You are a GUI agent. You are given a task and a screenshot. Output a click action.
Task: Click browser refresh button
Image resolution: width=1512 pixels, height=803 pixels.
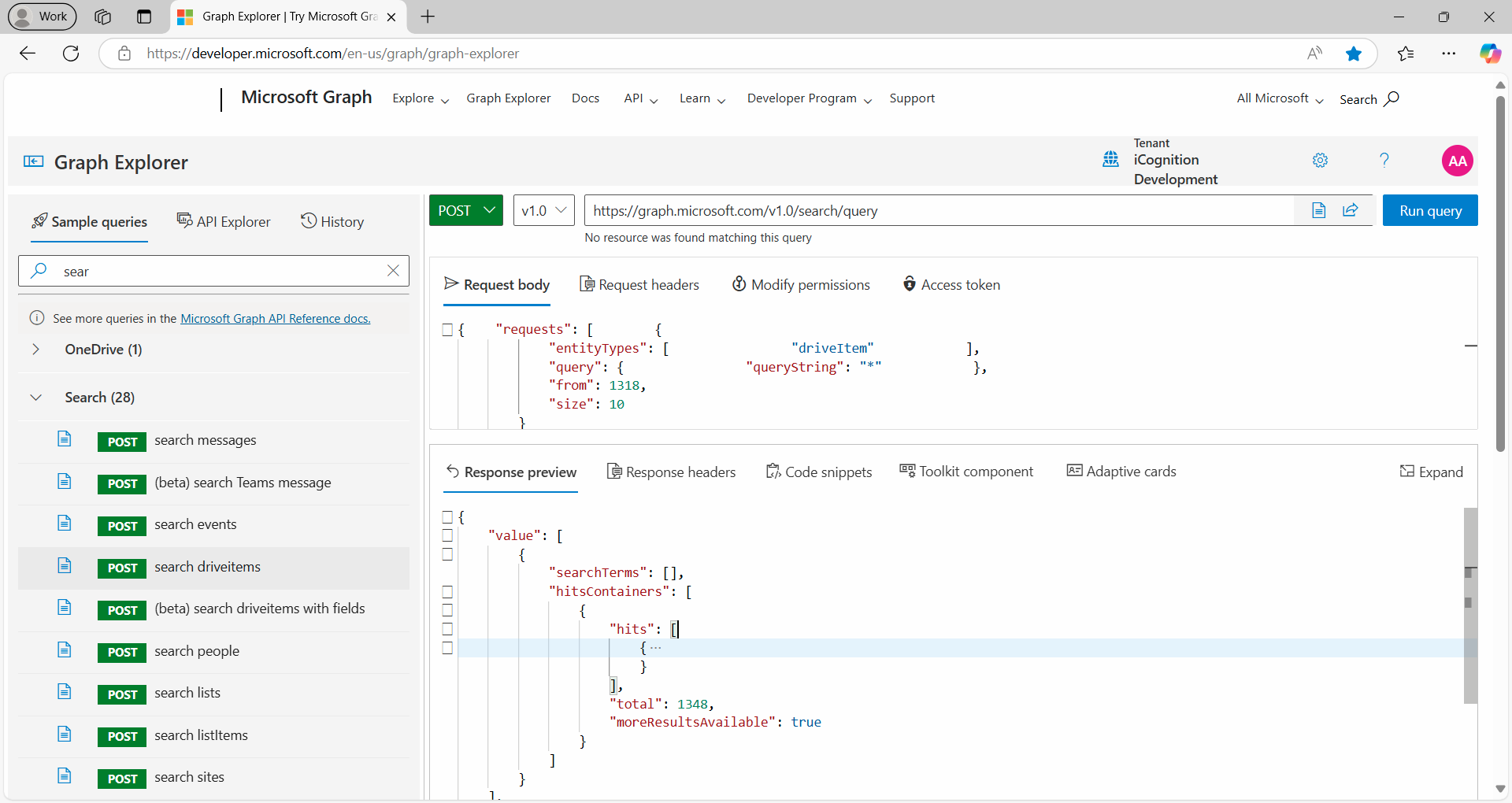71,54
